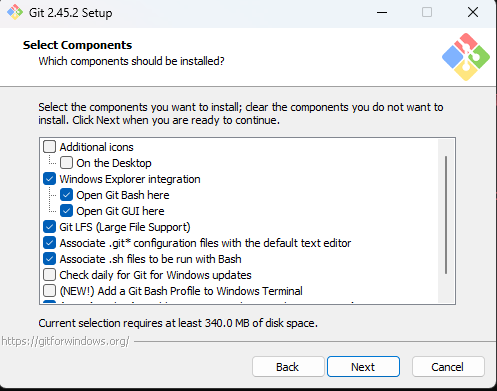Go Back to previous setup page
Image resolution: width=497 pixels, height=391 pixels.
coord(288,367)
